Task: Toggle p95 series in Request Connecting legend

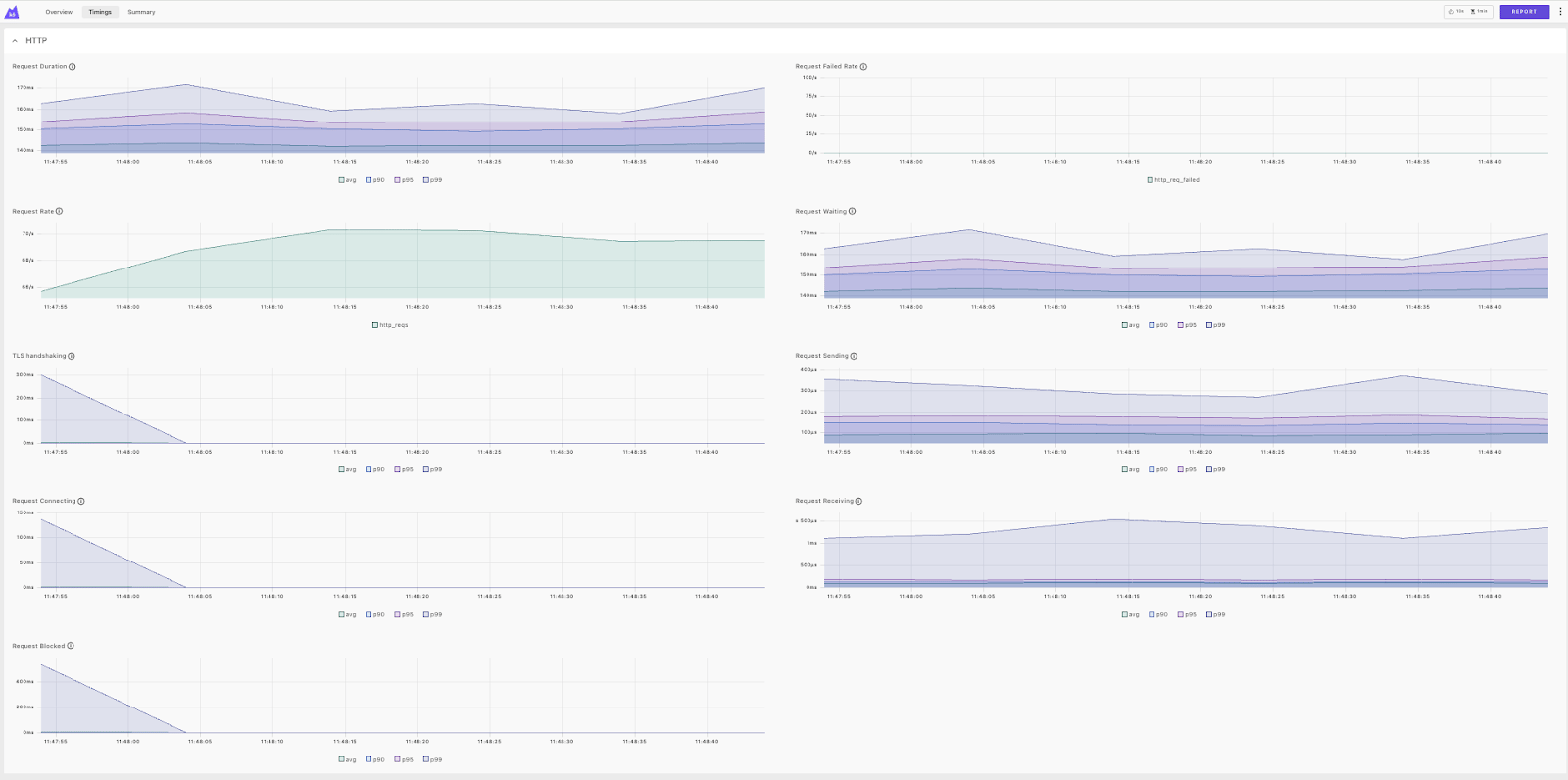Action: pos(404,615)
